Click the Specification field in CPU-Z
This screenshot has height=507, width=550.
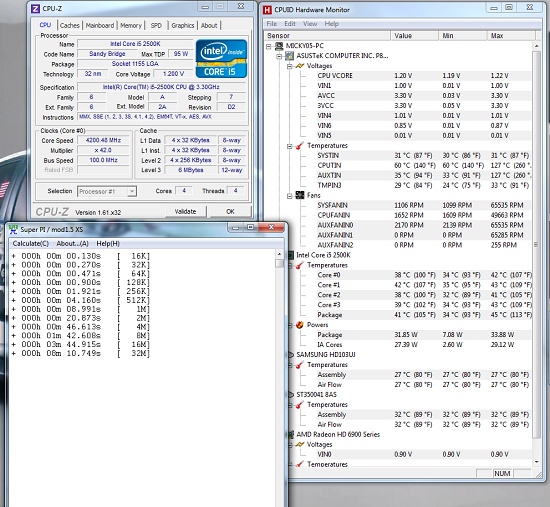161,87
